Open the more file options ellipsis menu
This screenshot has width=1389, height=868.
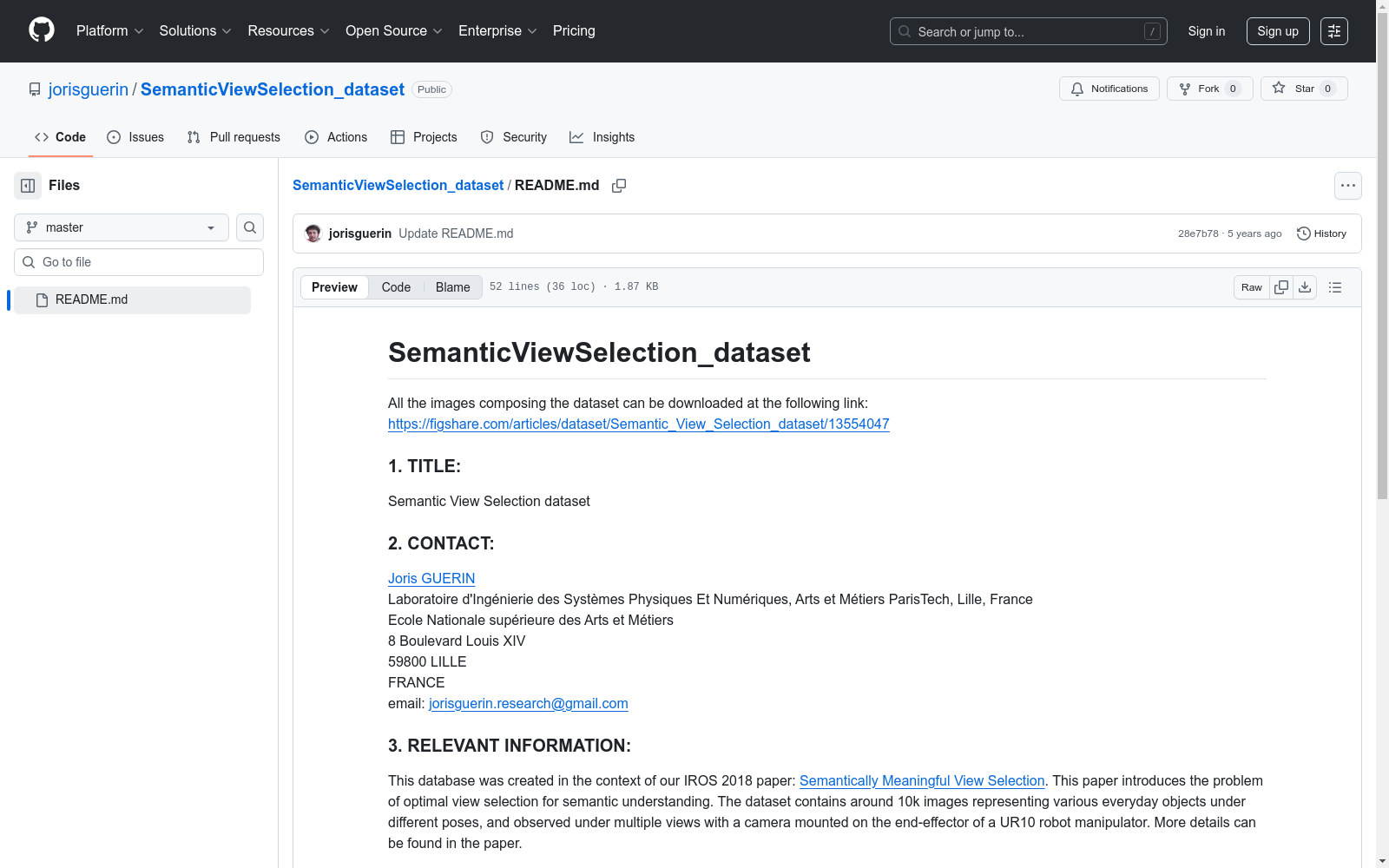[1347, 185]
